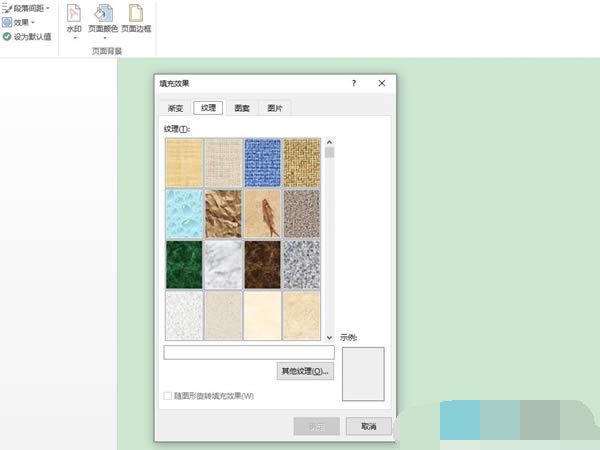
Task: Choose the green marble texture swatch
Action: (184, 264)
